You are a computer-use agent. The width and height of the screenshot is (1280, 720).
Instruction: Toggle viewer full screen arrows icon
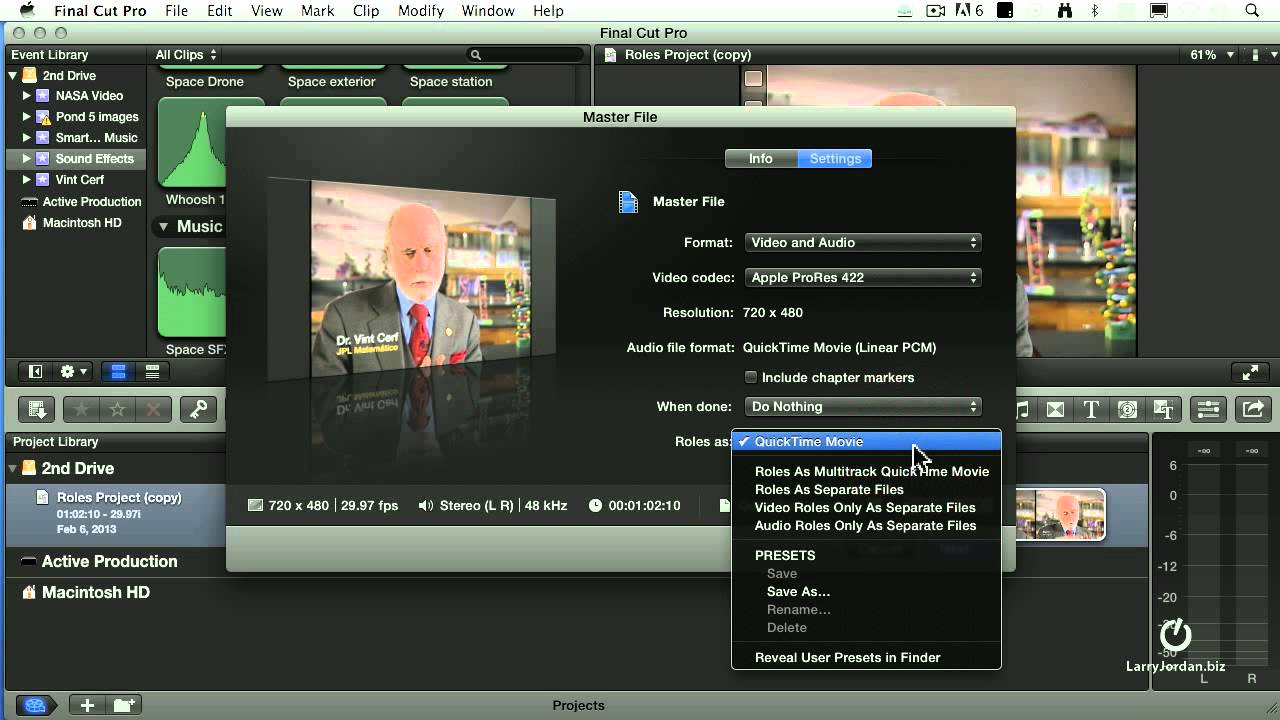point(1250,372)
